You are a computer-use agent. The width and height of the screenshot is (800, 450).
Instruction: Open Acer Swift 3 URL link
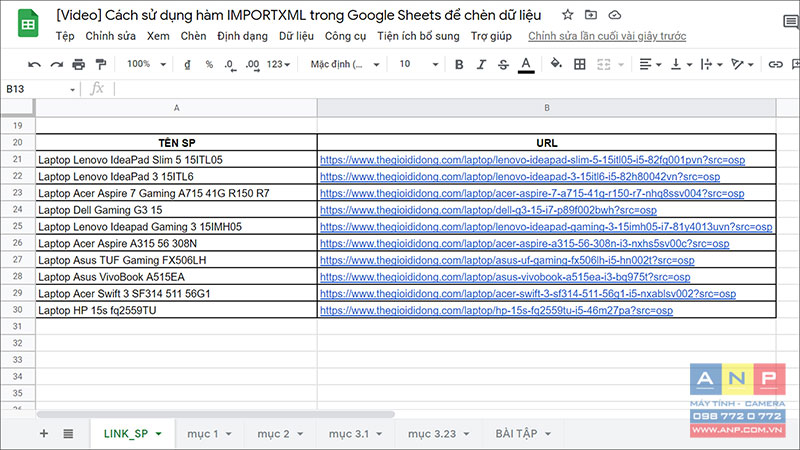coord(528,293)
